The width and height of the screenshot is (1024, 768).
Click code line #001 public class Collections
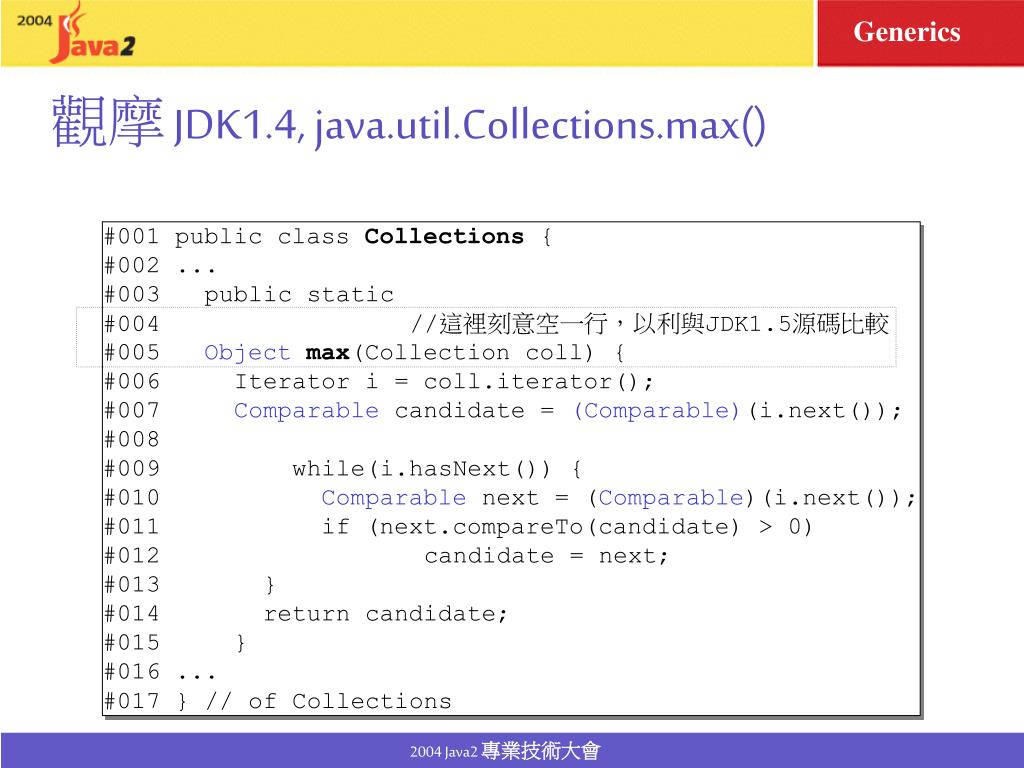click(x=328, y=236)
